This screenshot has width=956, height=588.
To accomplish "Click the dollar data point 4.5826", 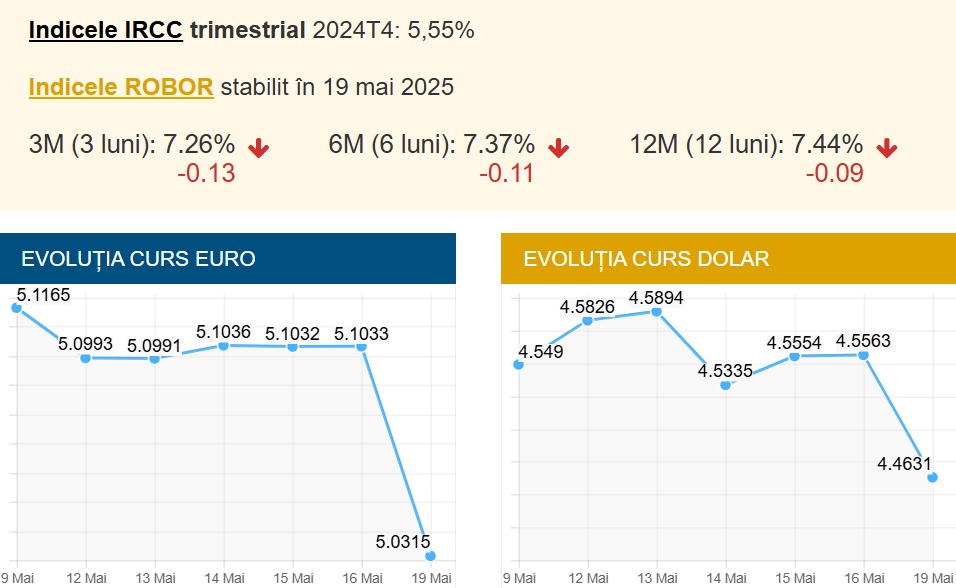I will [587, 321].
